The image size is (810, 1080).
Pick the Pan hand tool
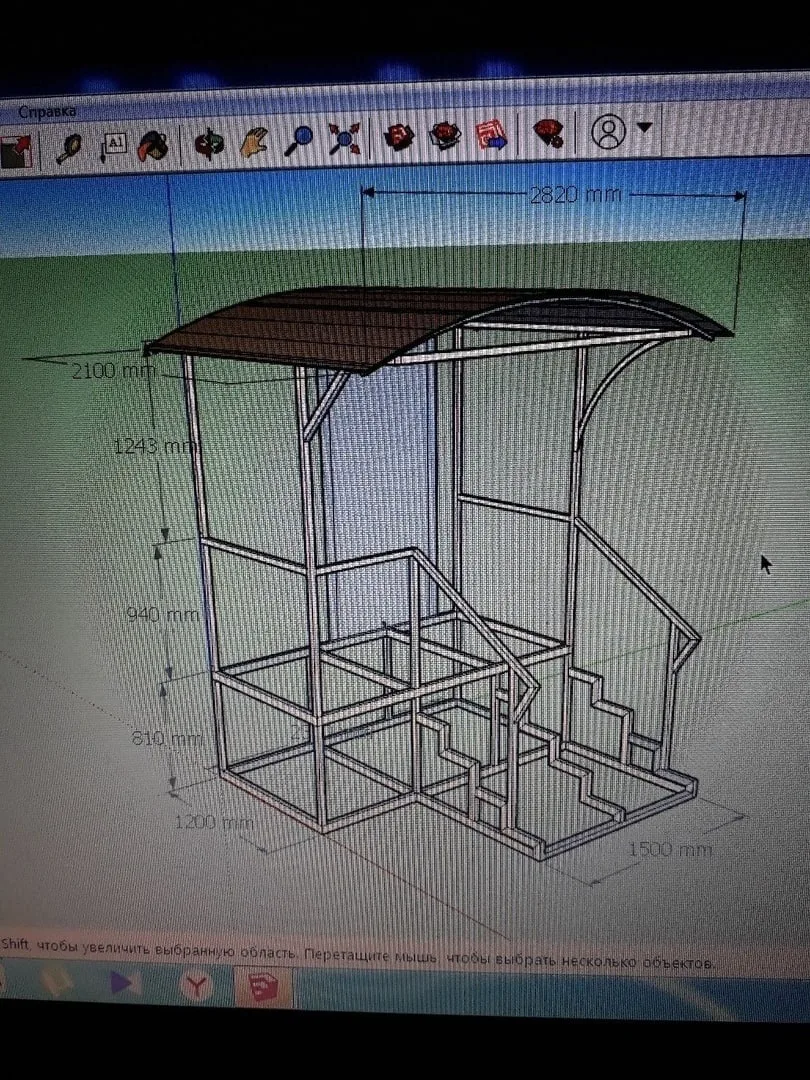click(254, 143)
